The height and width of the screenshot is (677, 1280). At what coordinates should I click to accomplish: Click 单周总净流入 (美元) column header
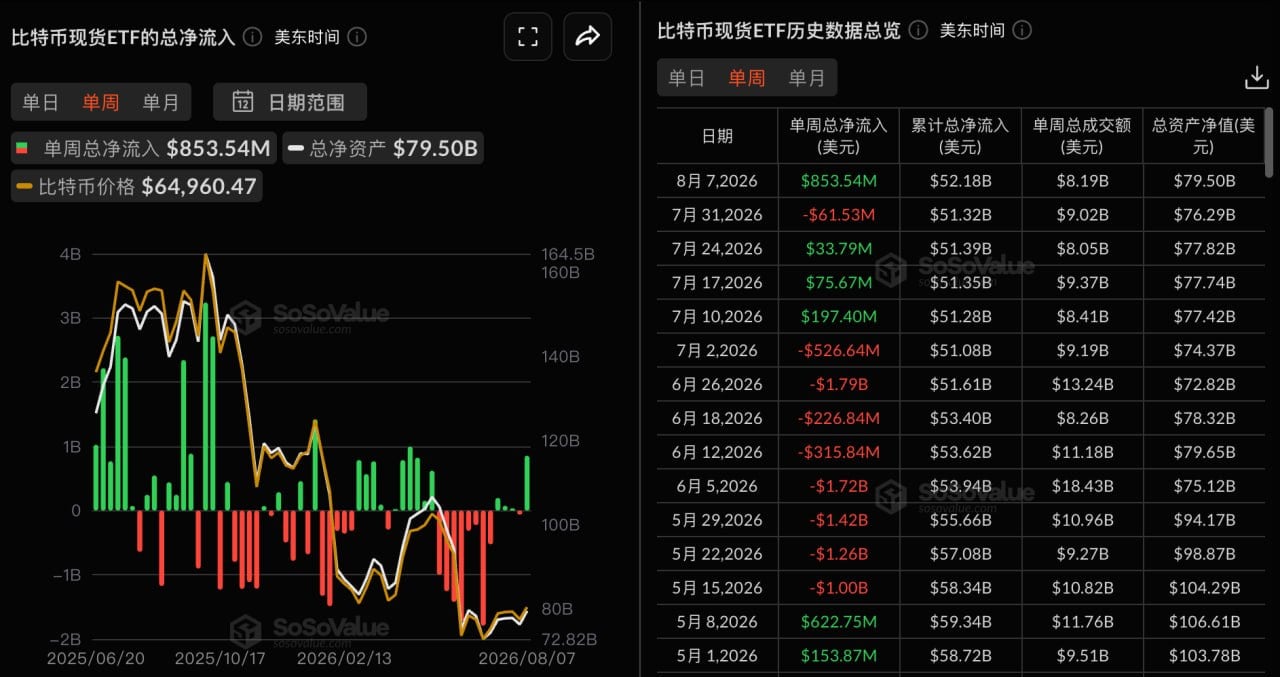(x=838, y=136)
